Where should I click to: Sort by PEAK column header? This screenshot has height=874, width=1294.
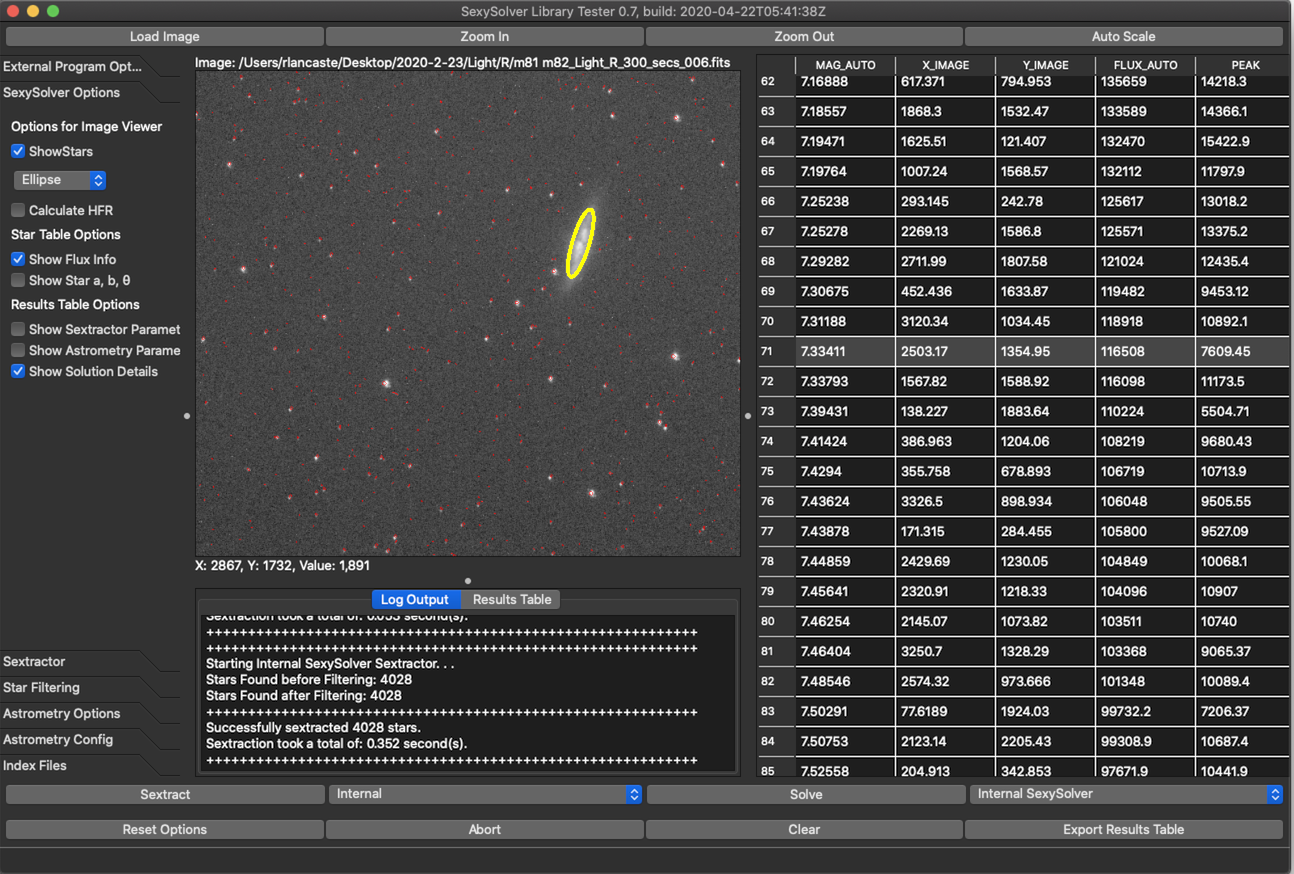pyautogui.click(x=1245, y=65)
